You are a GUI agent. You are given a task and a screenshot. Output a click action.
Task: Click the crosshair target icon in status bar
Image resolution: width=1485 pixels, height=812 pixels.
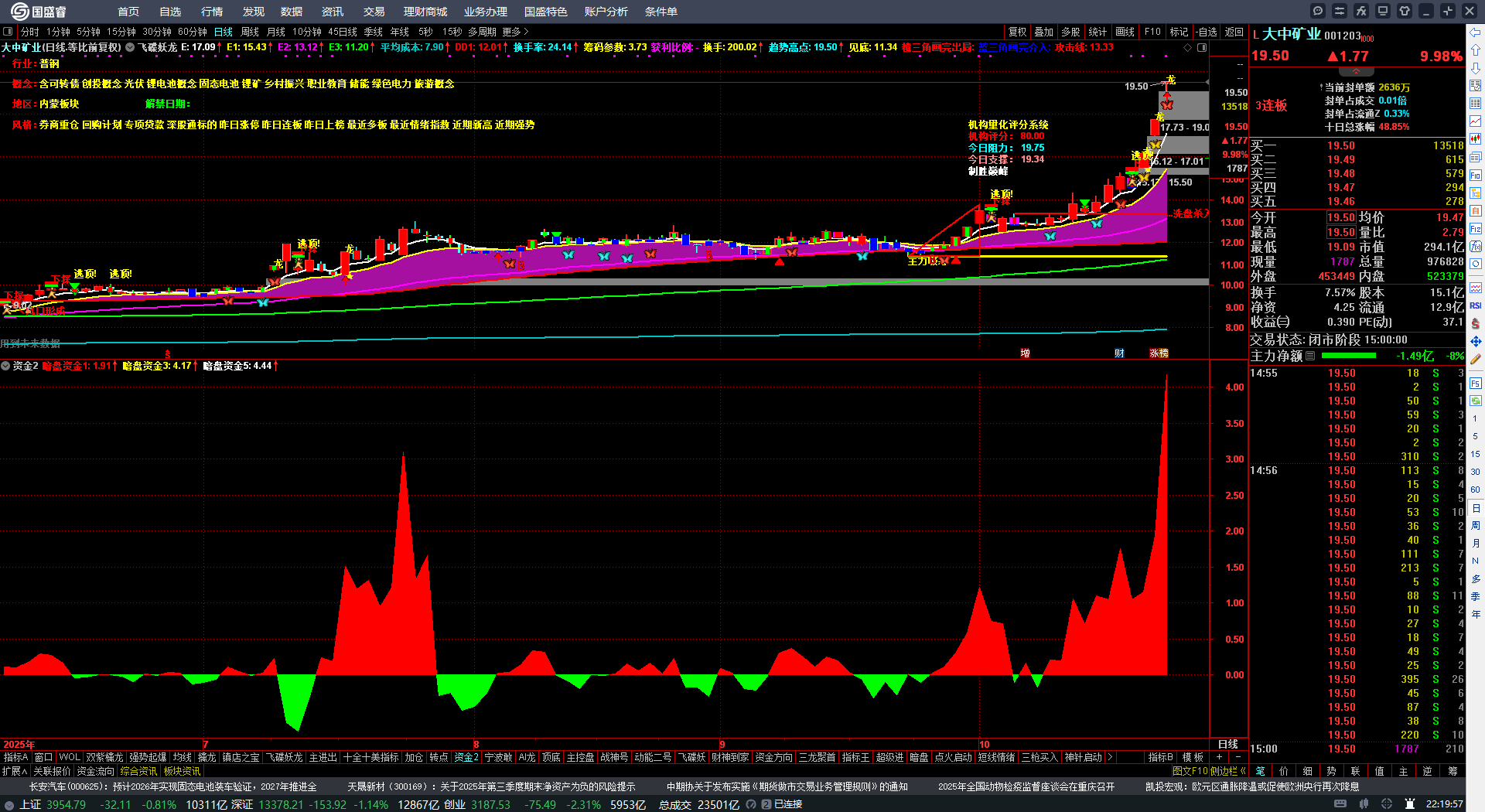click(1387, 804)
